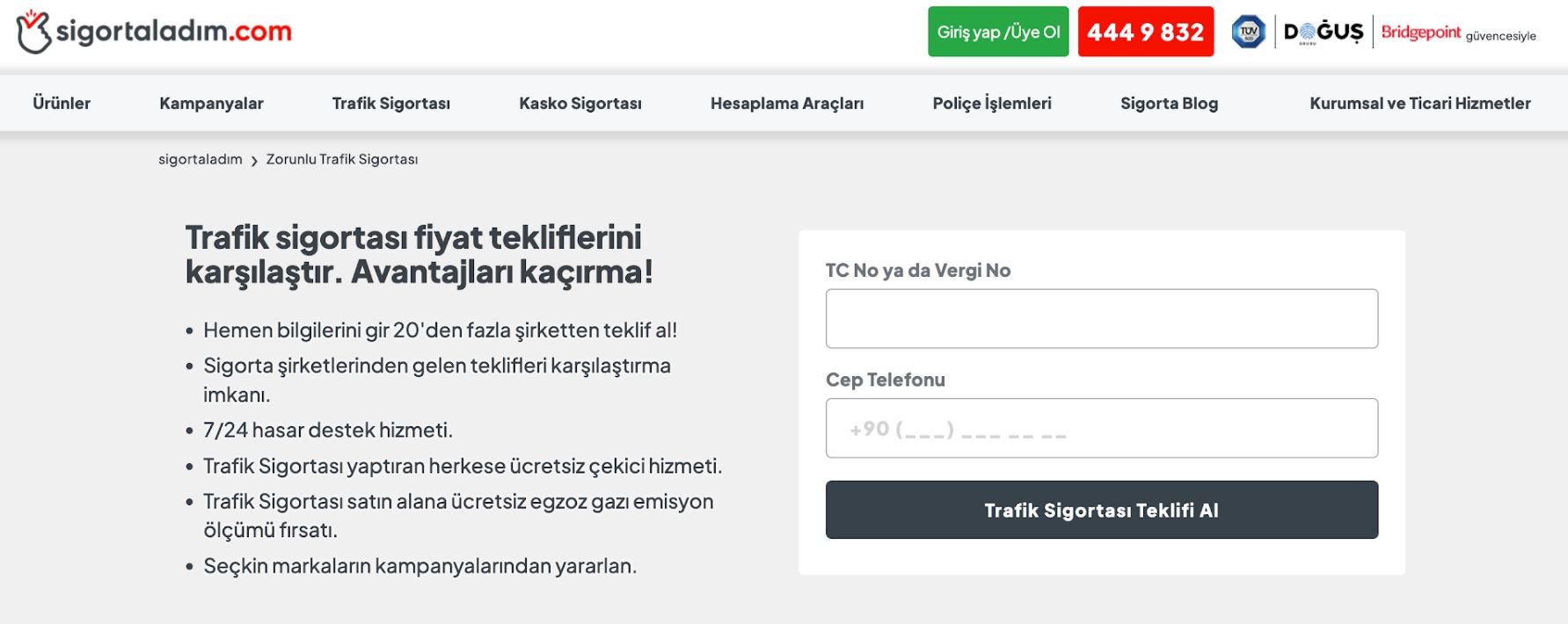
Task: Focus the TC No ya da Vergi No field
Action: point(1101,319)
